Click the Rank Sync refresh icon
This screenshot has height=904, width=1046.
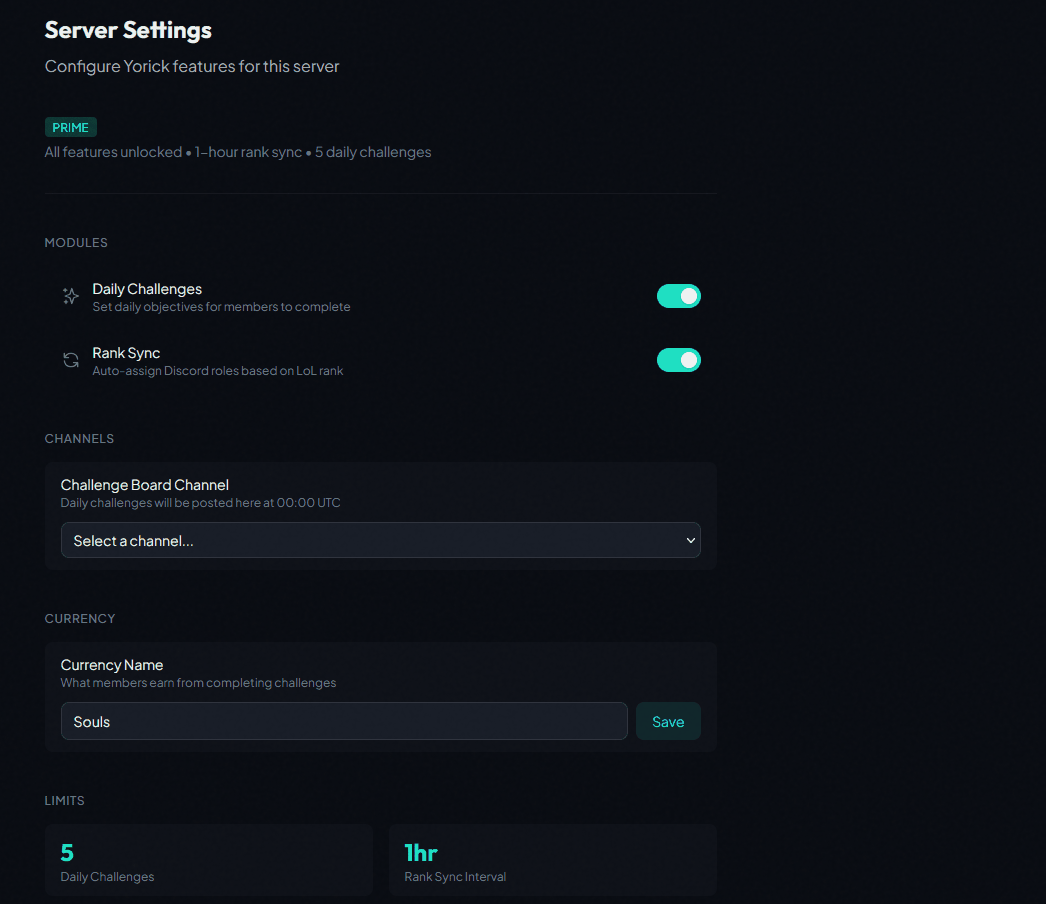point(70,359)
